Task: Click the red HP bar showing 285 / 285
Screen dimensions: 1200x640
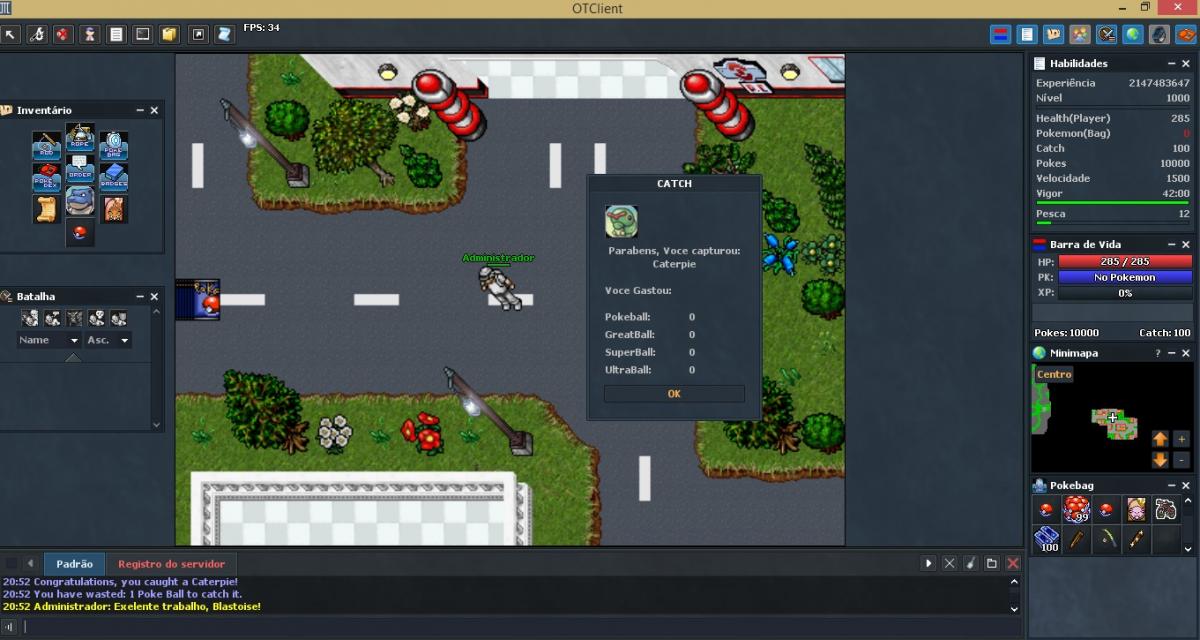Action: click(x=1125, y=262)
